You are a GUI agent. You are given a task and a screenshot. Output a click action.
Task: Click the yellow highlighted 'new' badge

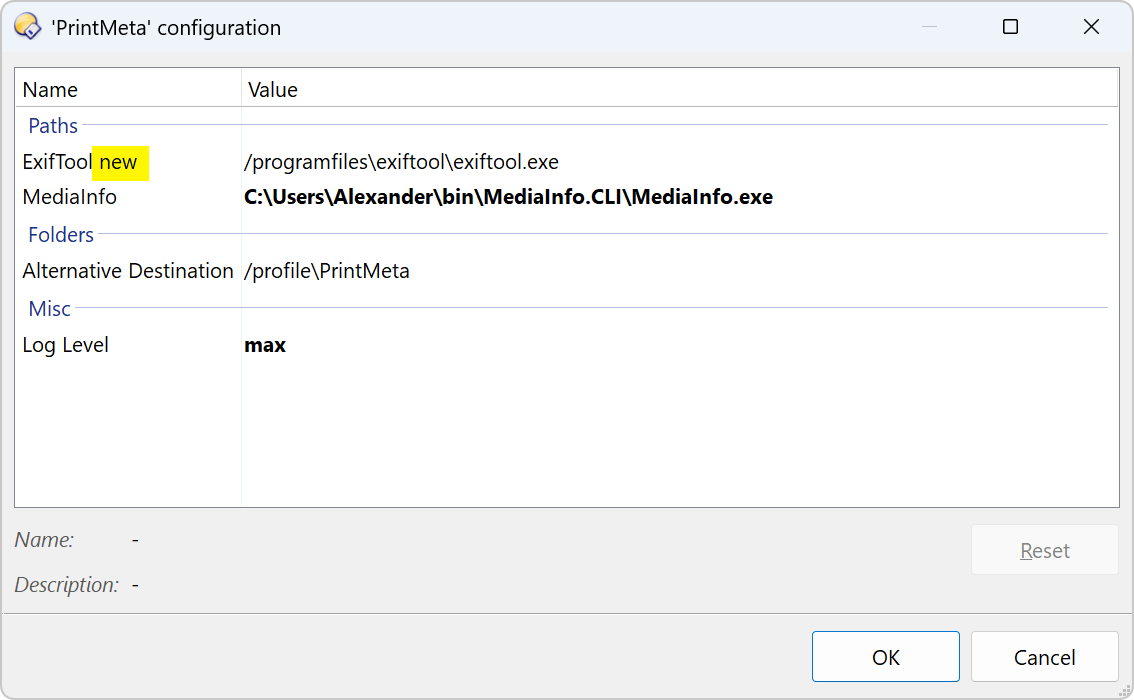[120, 163]
